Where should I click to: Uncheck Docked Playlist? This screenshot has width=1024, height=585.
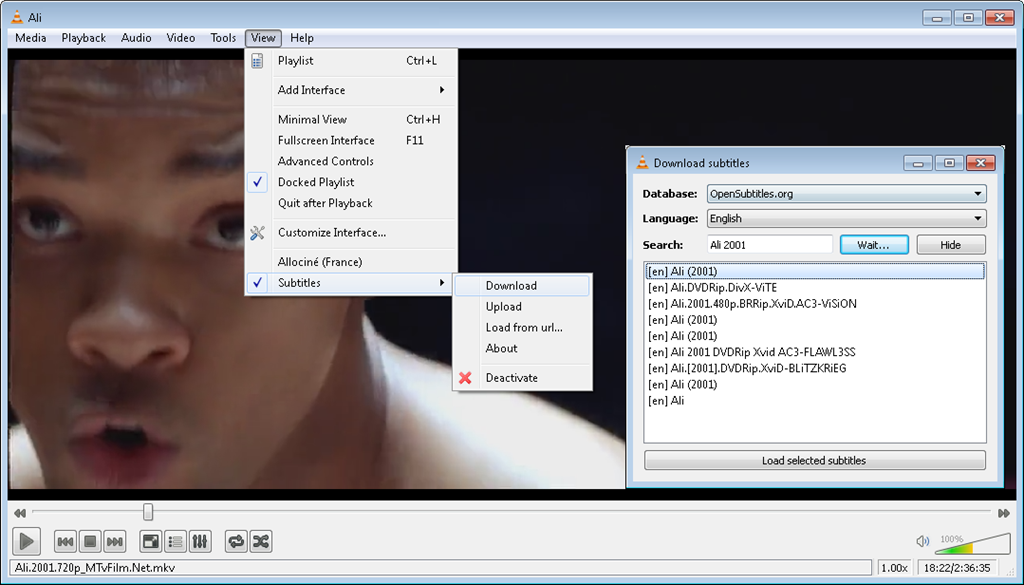tap(351, 182)
